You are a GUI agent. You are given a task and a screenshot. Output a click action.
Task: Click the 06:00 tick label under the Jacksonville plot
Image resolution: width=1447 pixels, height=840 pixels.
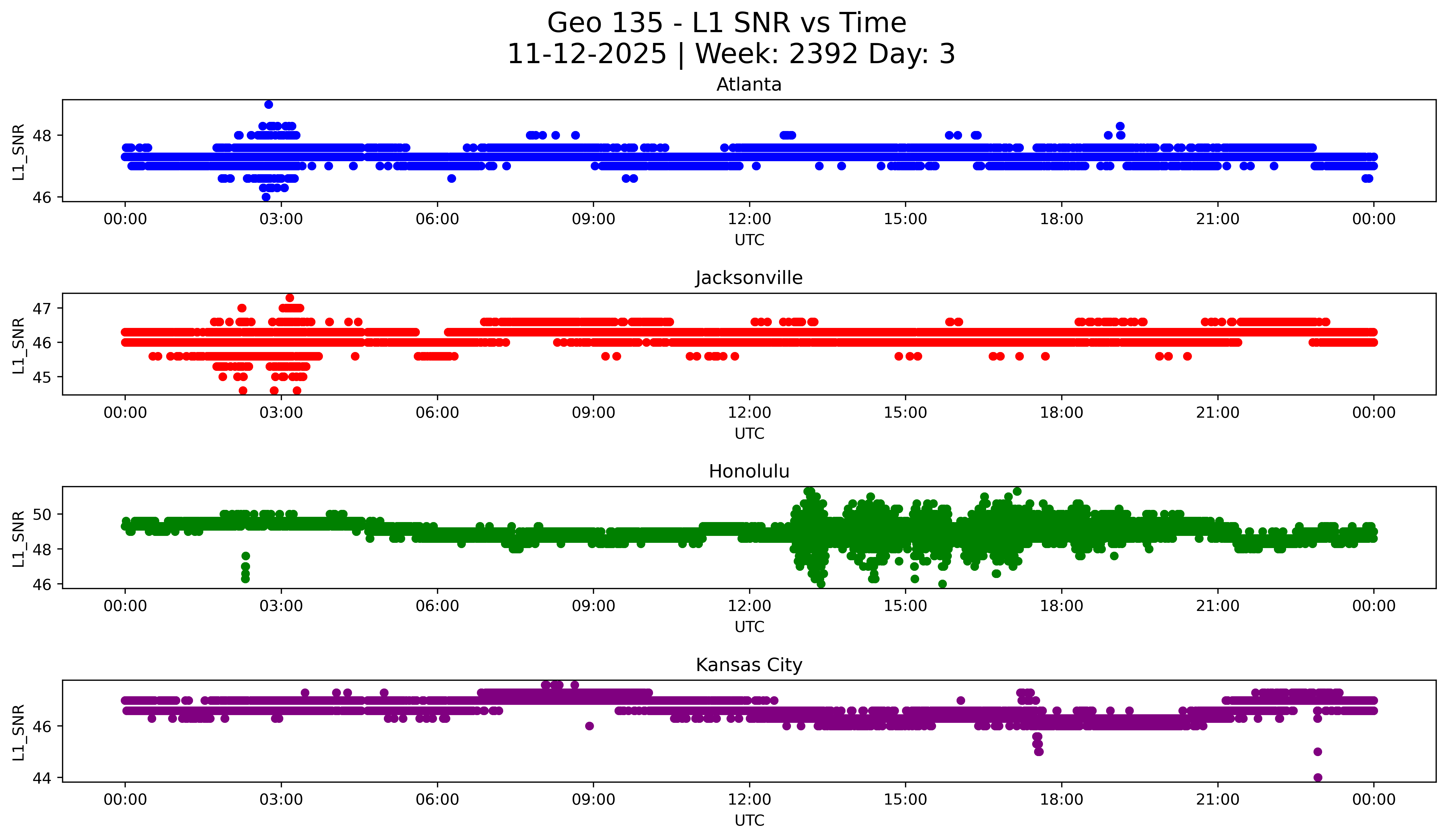click(437, 413)
